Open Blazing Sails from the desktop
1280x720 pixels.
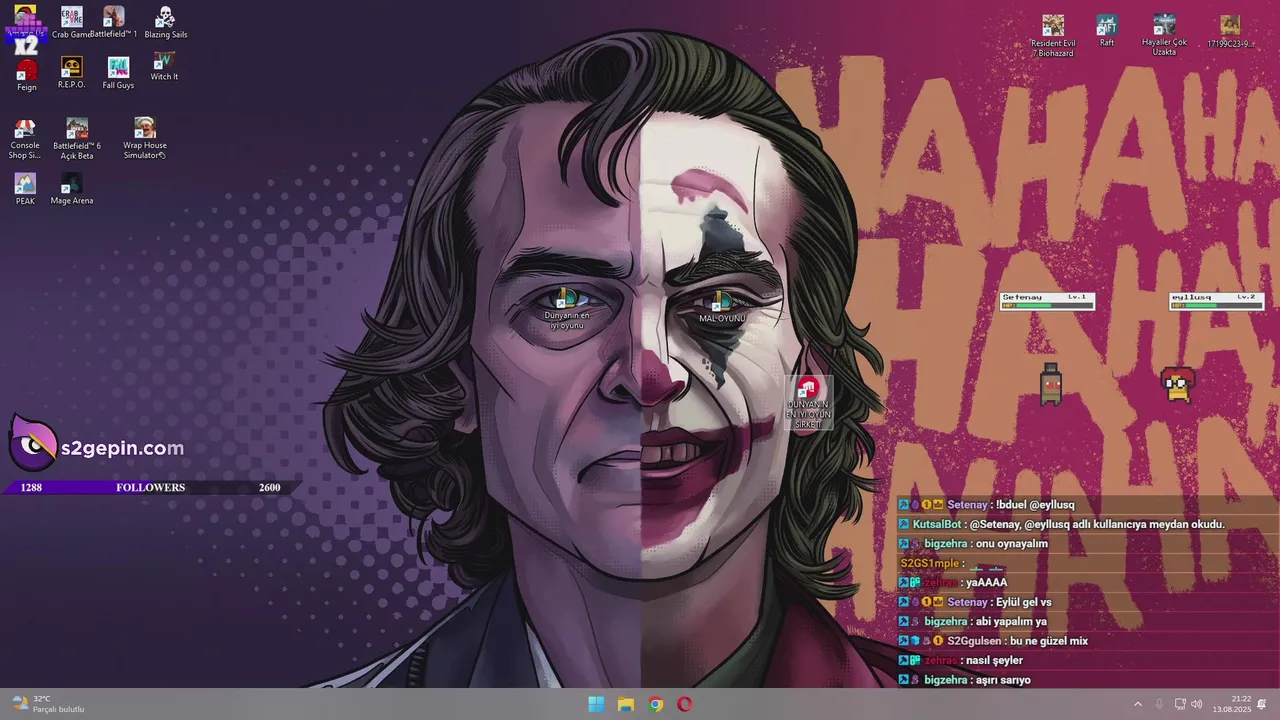165,22
